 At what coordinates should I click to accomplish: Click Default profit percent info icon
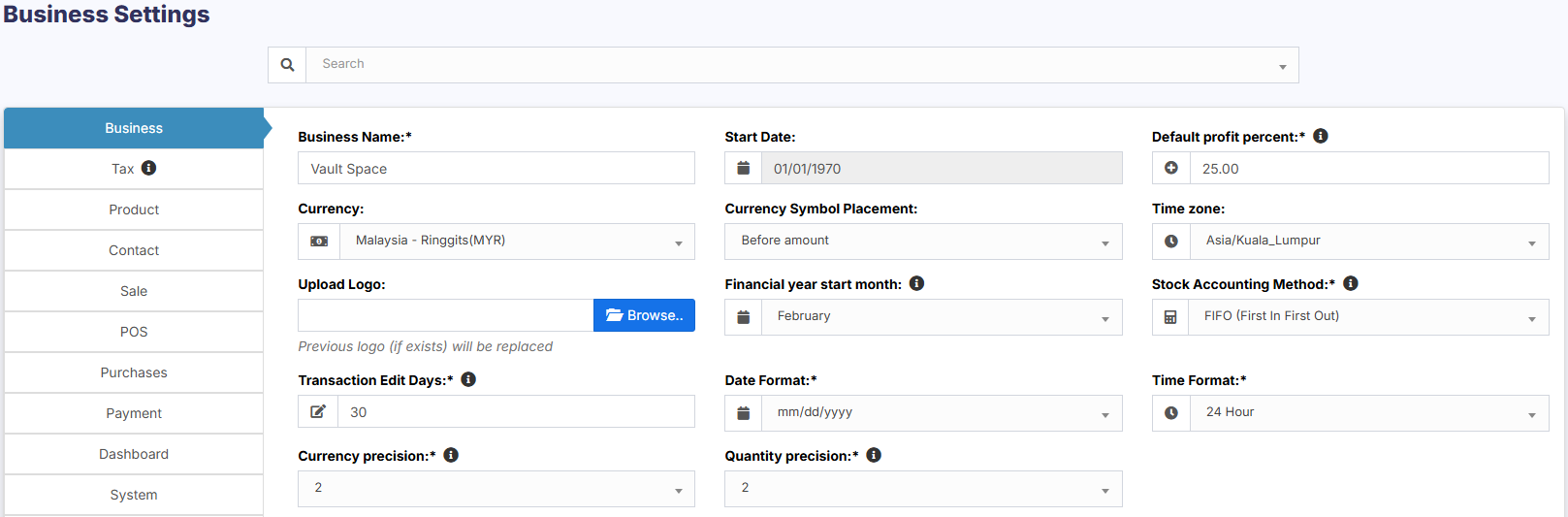[x=1320, y=137]
